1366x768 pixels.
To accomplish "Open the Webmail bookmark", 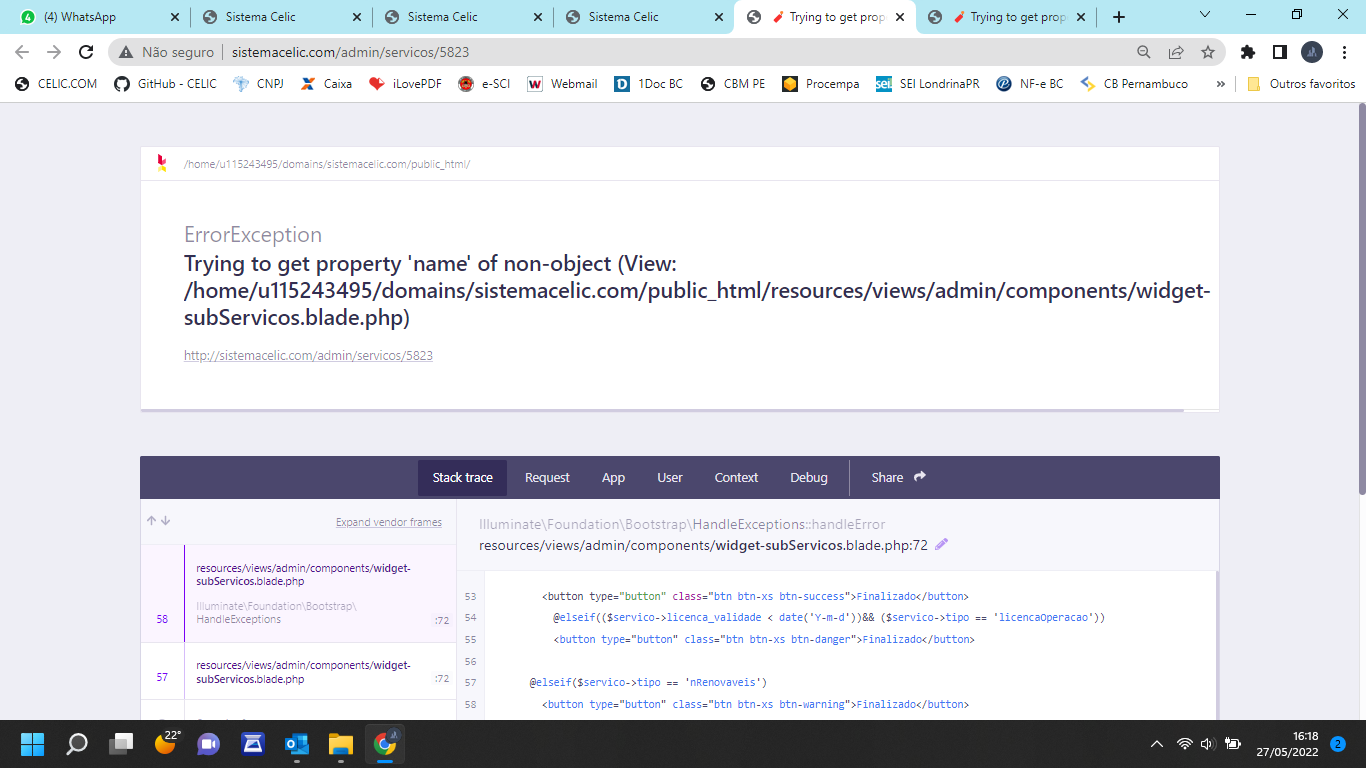I will (562, 84).
